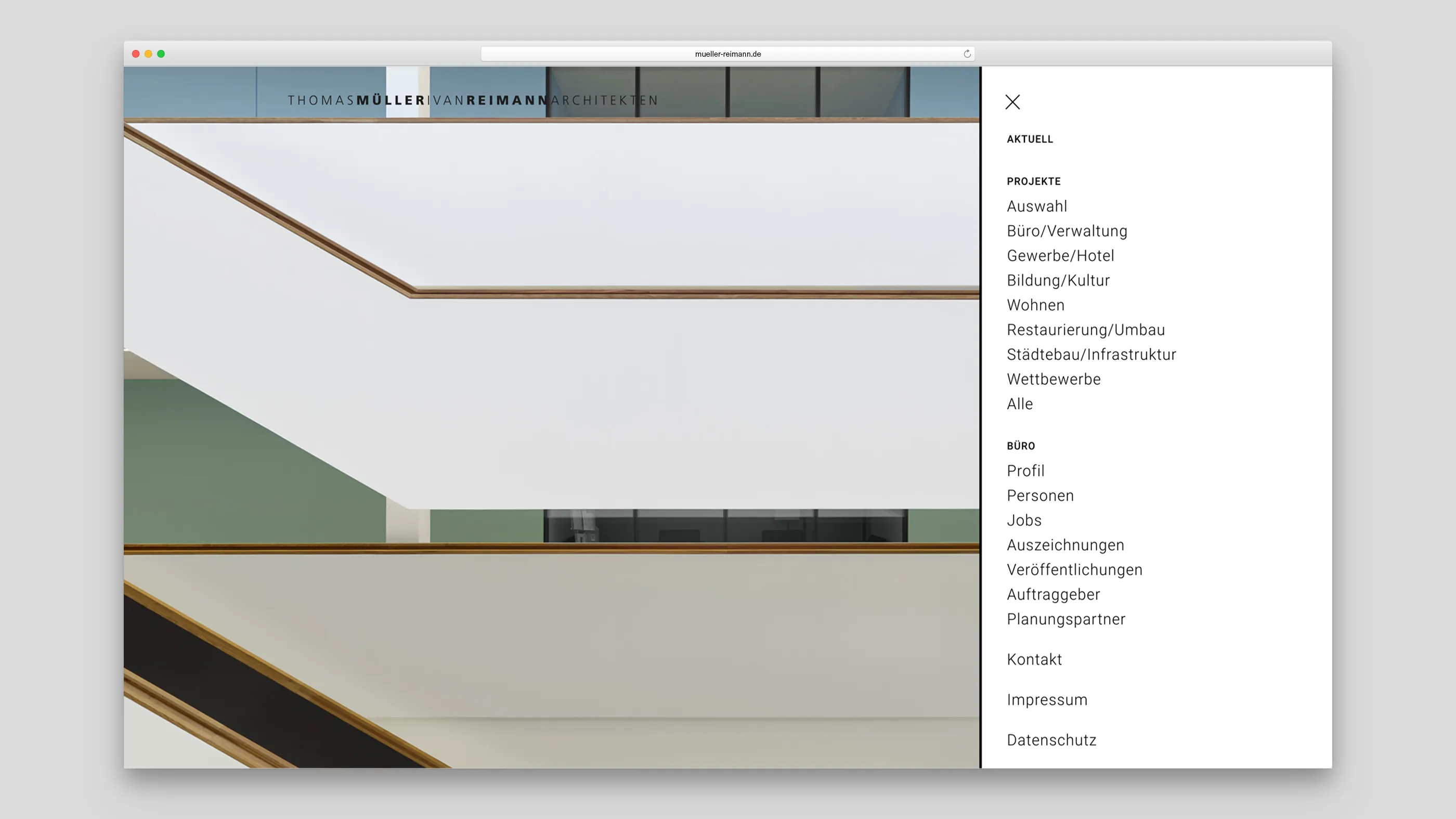The height and width of the screenshot is (819, 1456).
Task: Go to the Personen page
Action: coord(1040,496)
